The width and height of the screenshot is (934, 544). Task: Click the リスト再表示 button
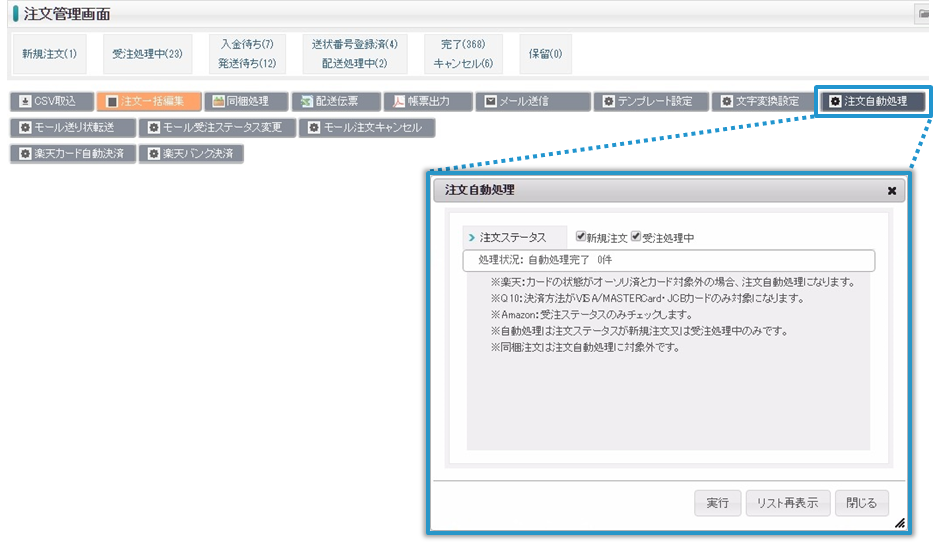[x=787, y=503]
